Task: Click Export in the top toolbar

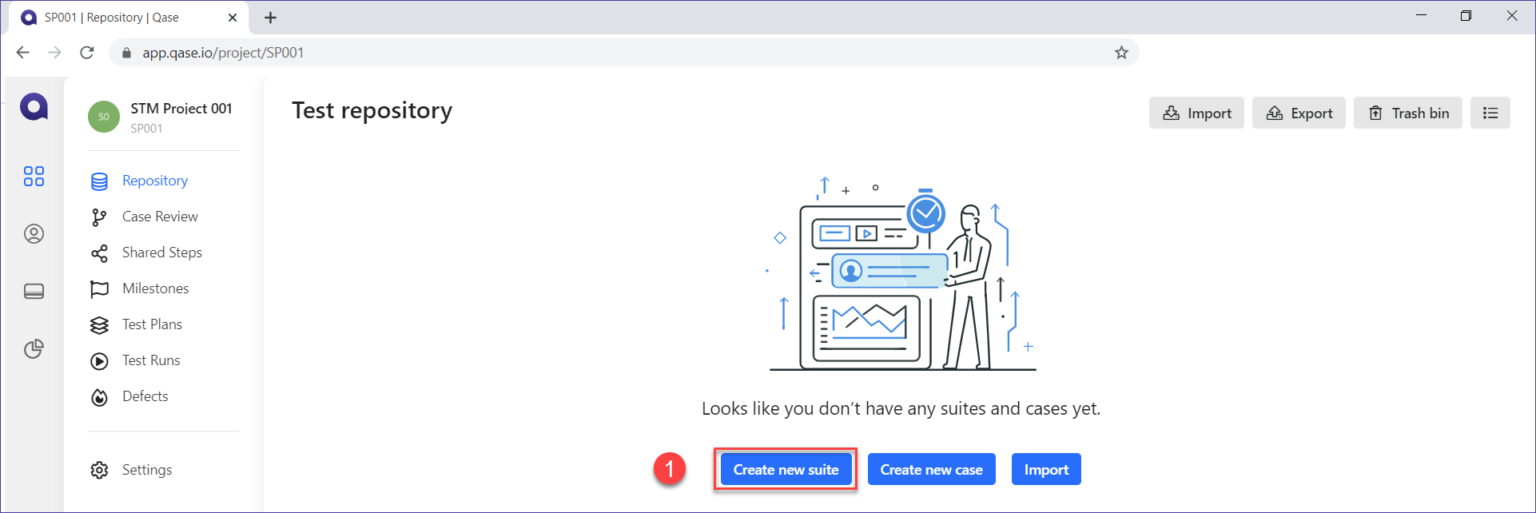Action: coord(1299,113)
